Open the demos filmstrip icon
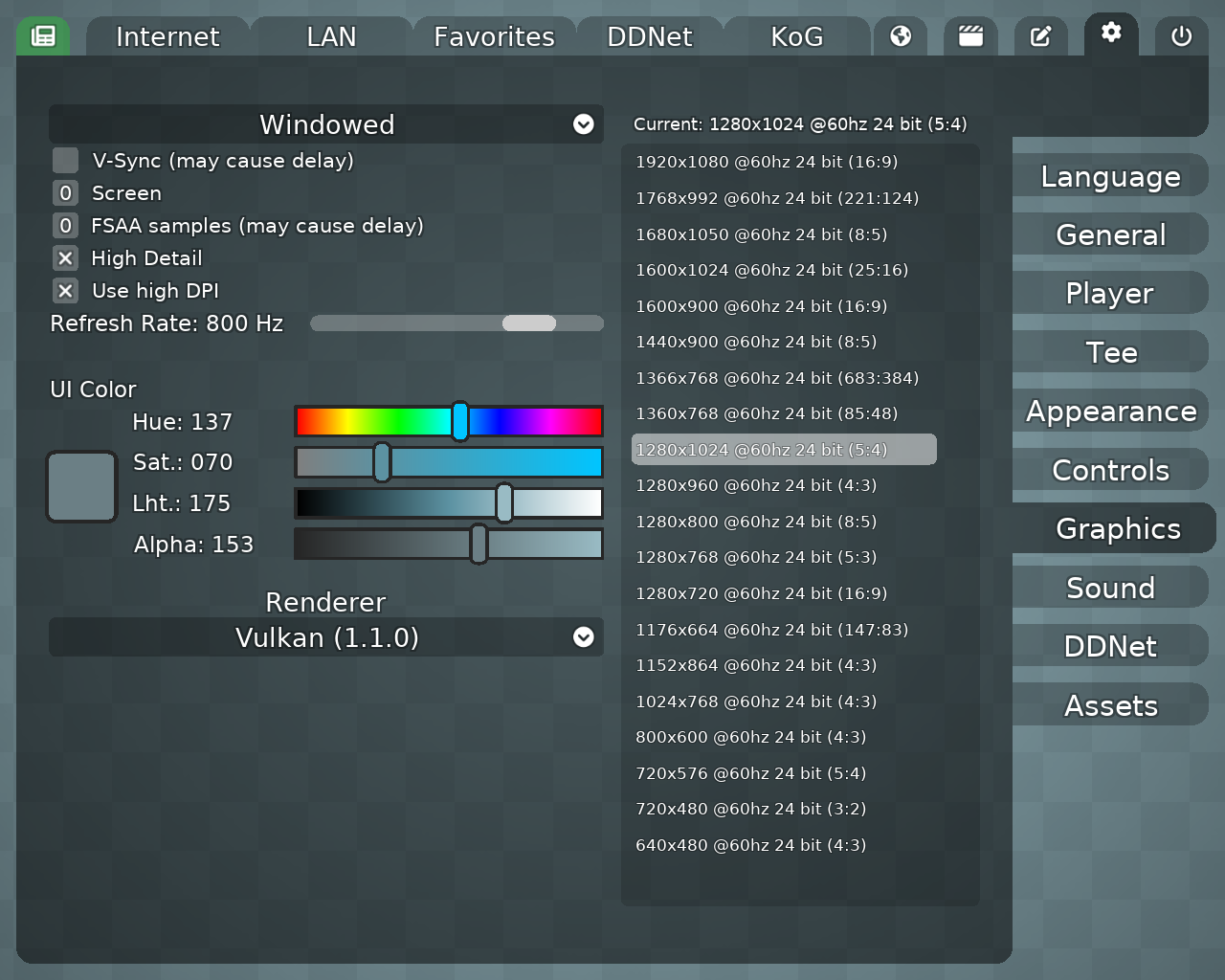 pyautogui.click(x=970, y=34)
